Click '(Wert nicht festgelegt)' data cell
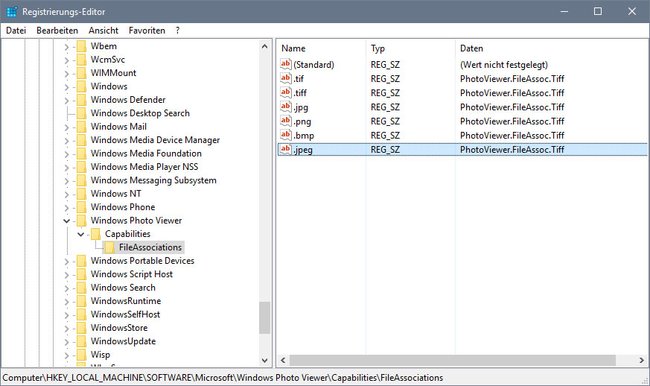650x386 pixels. click(x=504, y=64)
